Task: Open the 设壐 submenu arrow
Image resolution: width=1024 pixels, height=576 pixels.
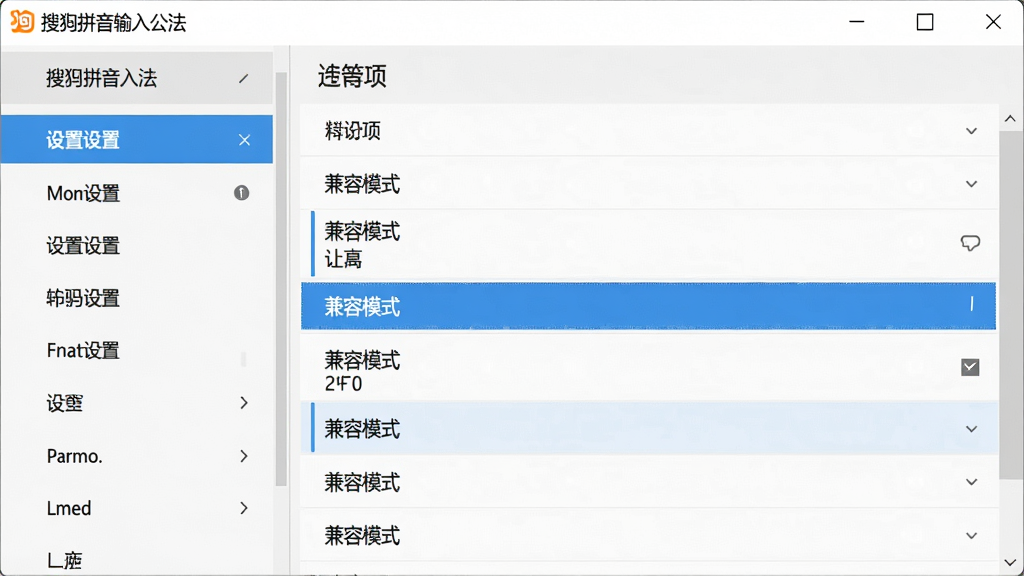Action: (244, 403)
